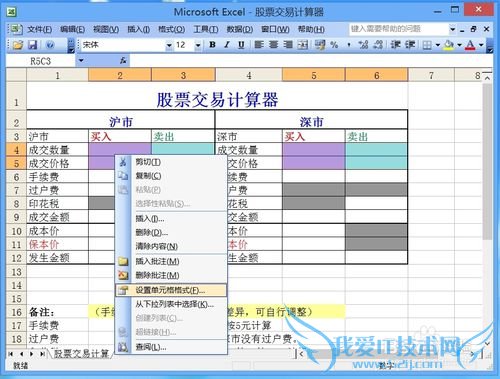Screen dimensions: 500x379
Task: Click the Increase Indent icon
Action: [x=410, y=45]
